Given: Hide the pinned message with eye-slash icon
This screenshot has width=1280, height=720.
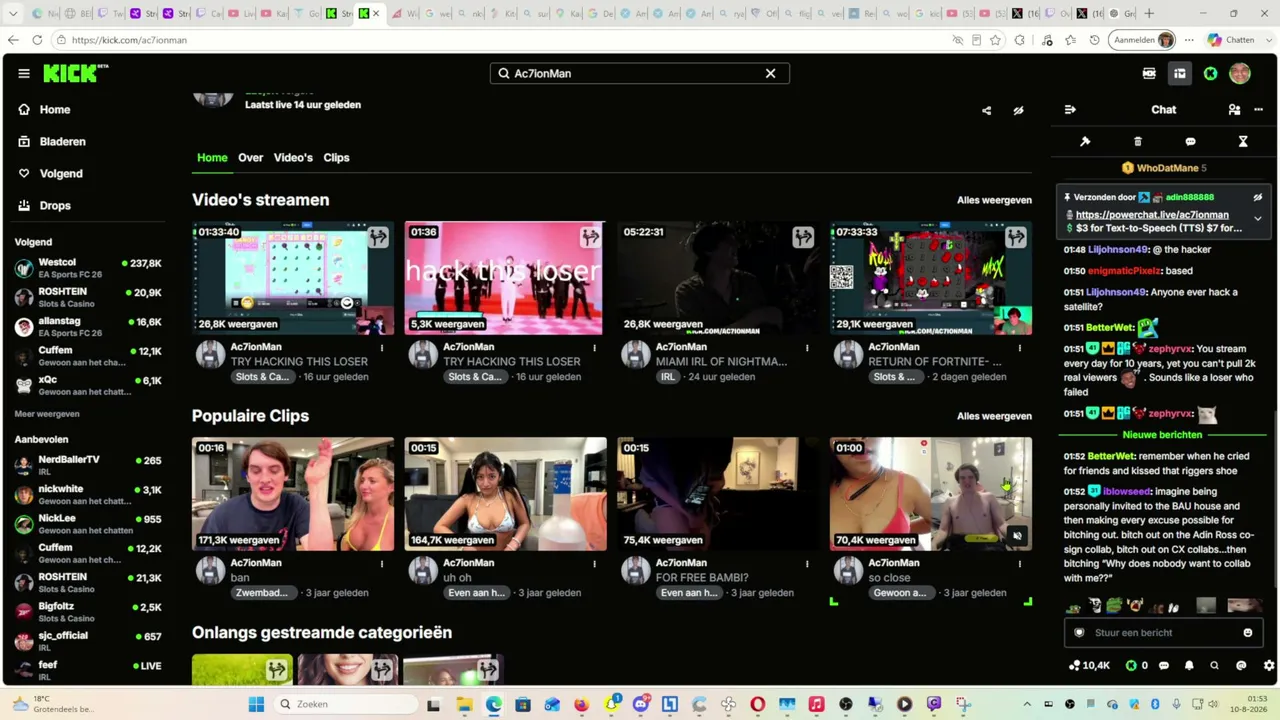Looking at the screenshot, I should tap(1258, 198).
